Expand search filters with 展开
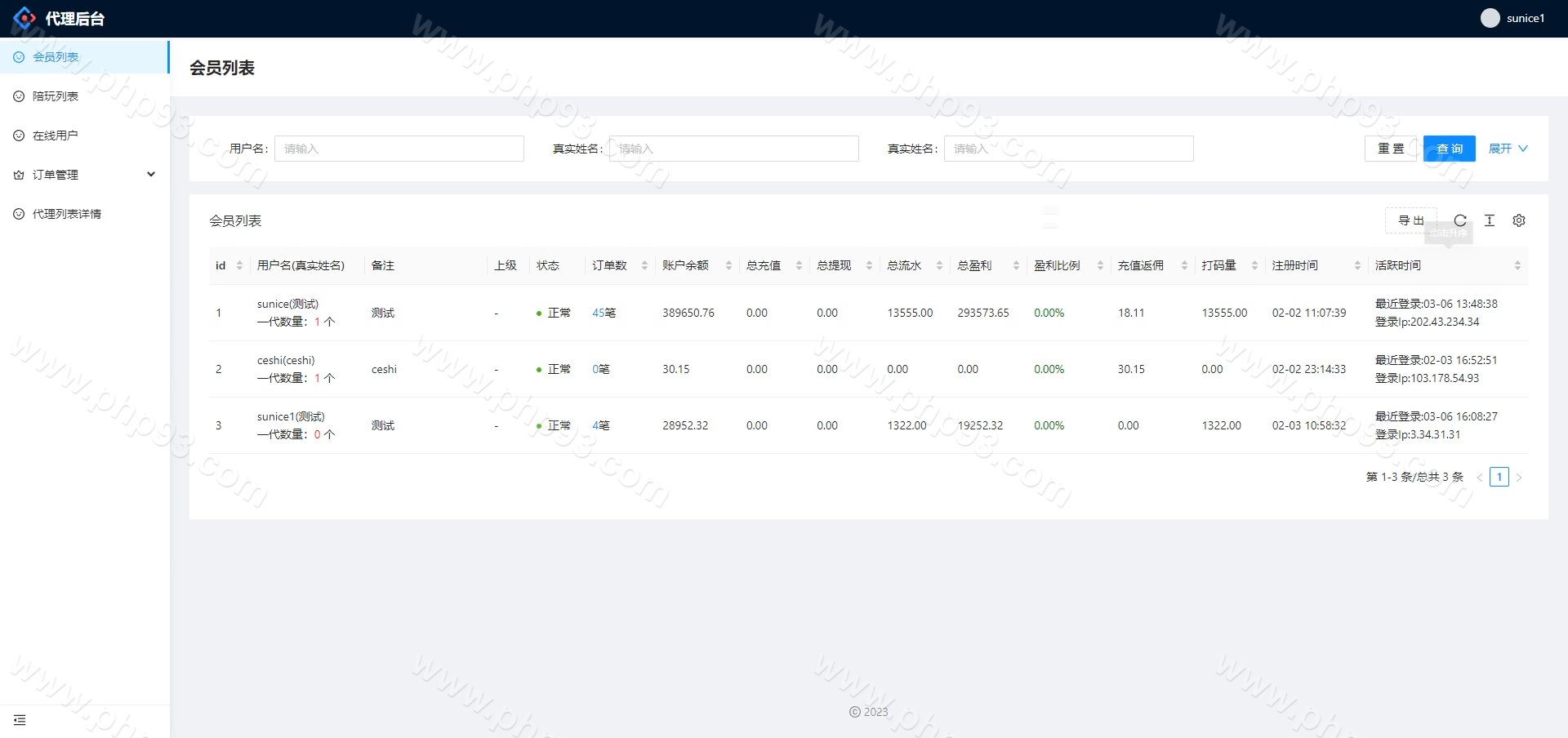Viewport: 1568px width, 738px height. pyautogui.click(x=1508, y=149)
